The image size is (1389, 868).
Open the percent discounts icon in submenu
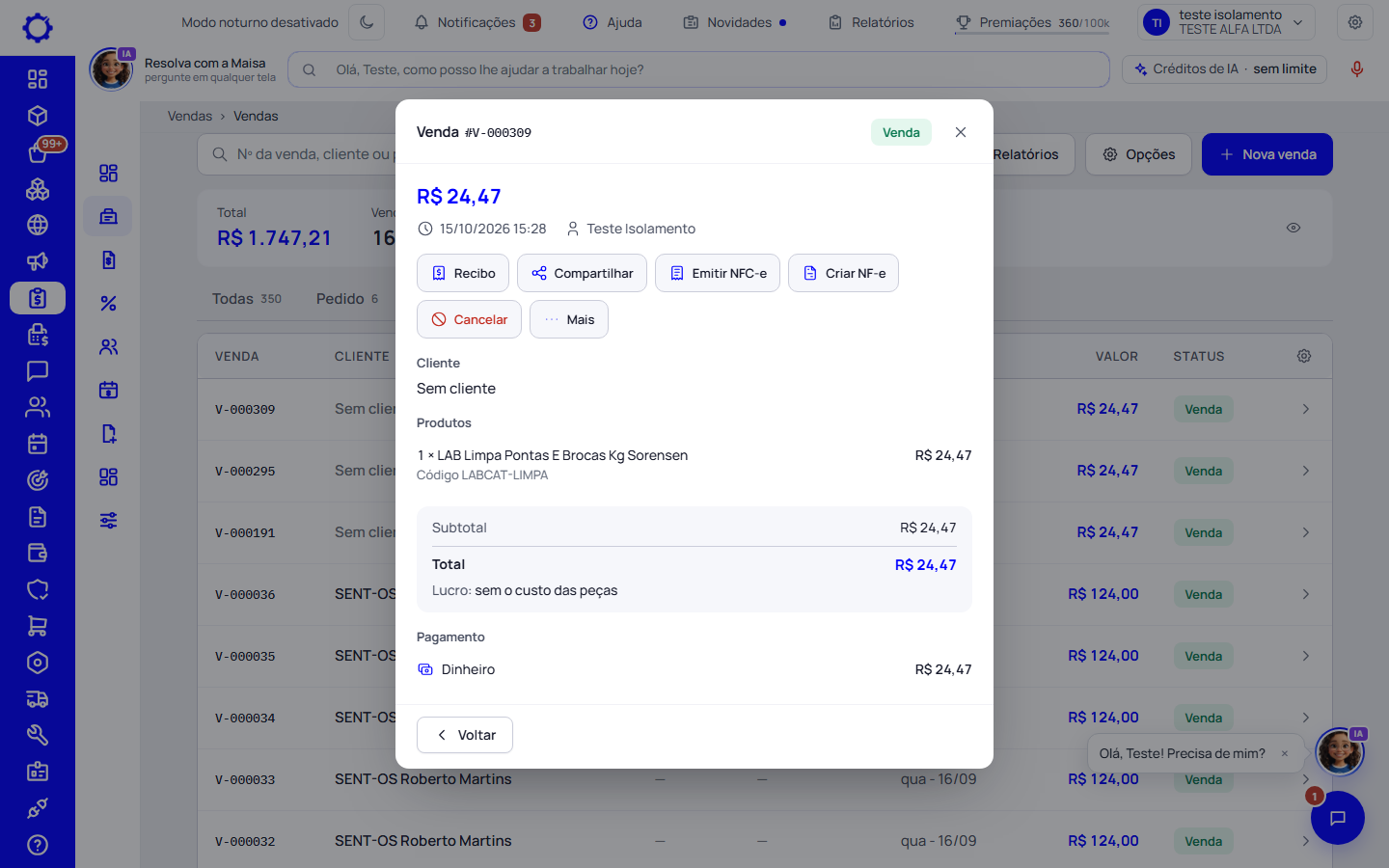(108, 303)
